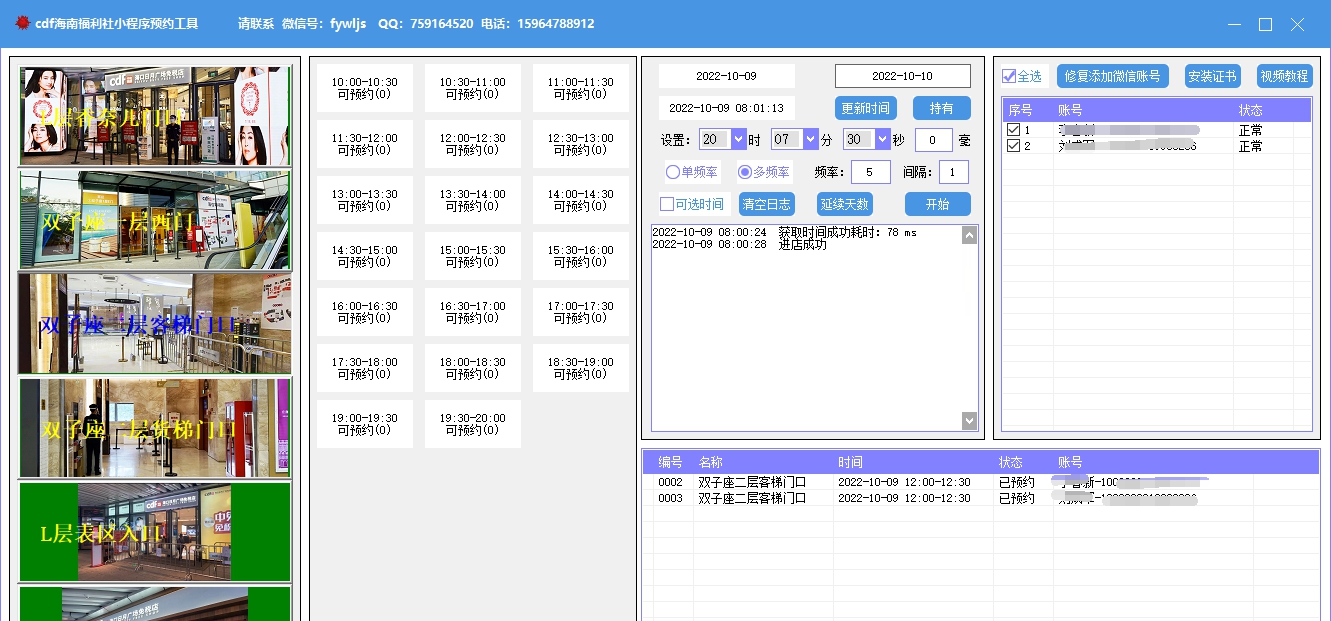1331x621 pixels.
Task: Click the 频率 frequency input field showing 5
Action: (870, 171)
